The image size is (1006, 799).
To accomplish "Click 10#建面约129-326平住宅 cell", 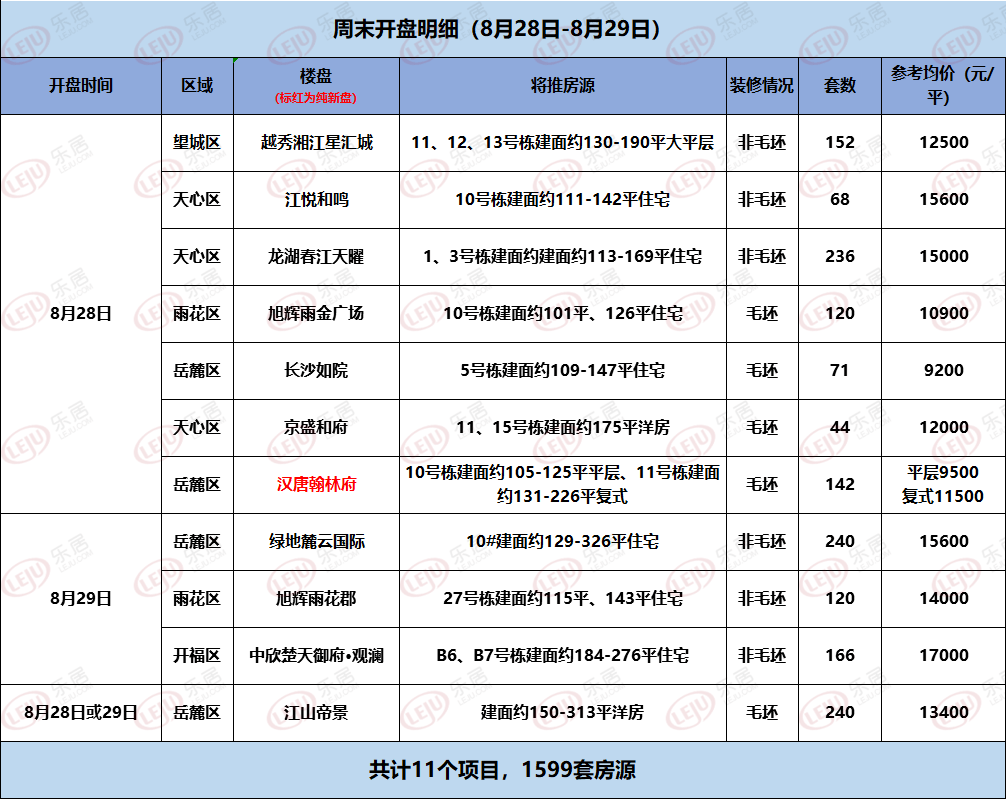I will pos(563,542).
